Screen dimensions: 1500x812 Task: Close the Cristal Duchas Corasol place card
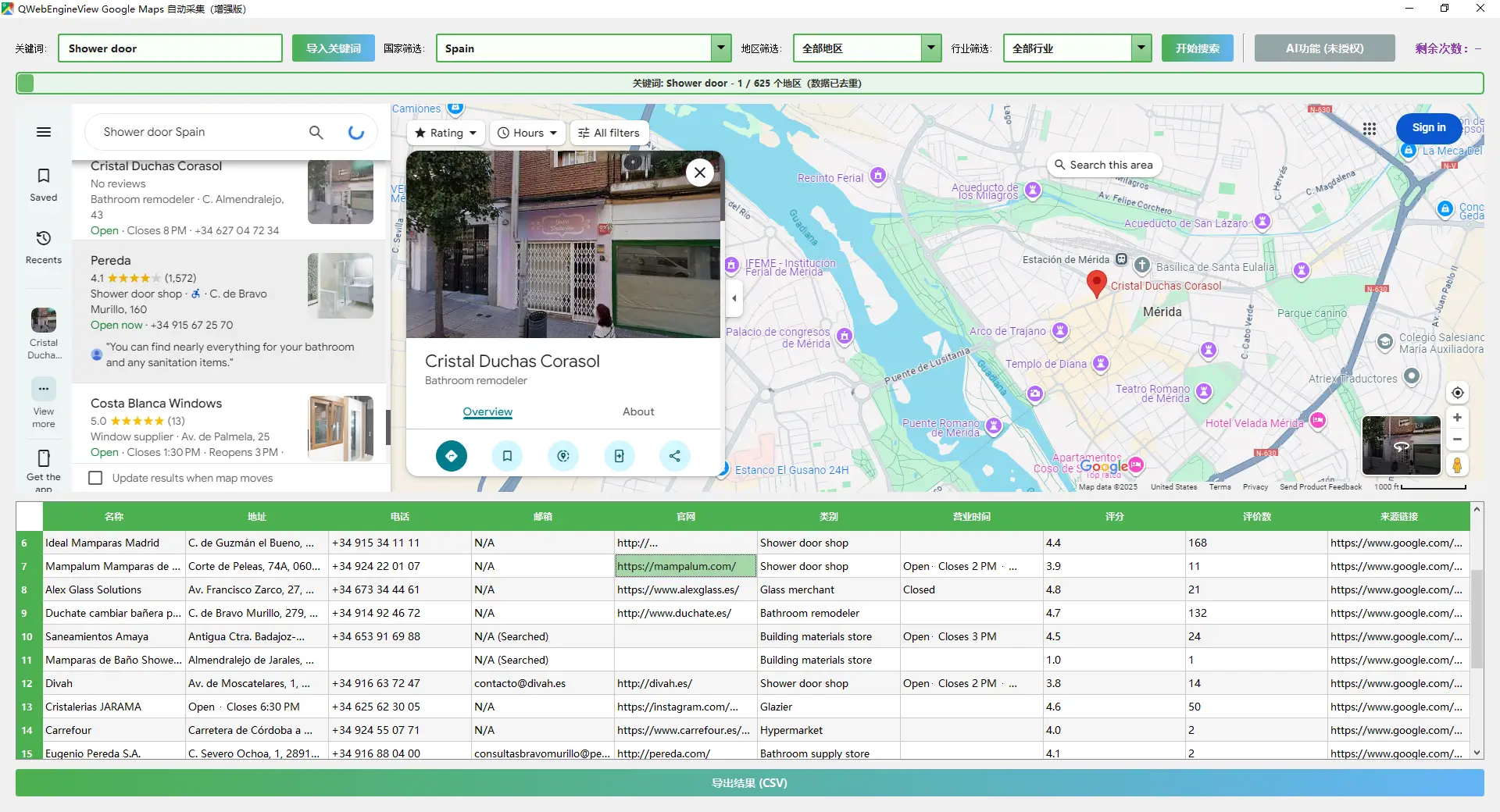700,173
